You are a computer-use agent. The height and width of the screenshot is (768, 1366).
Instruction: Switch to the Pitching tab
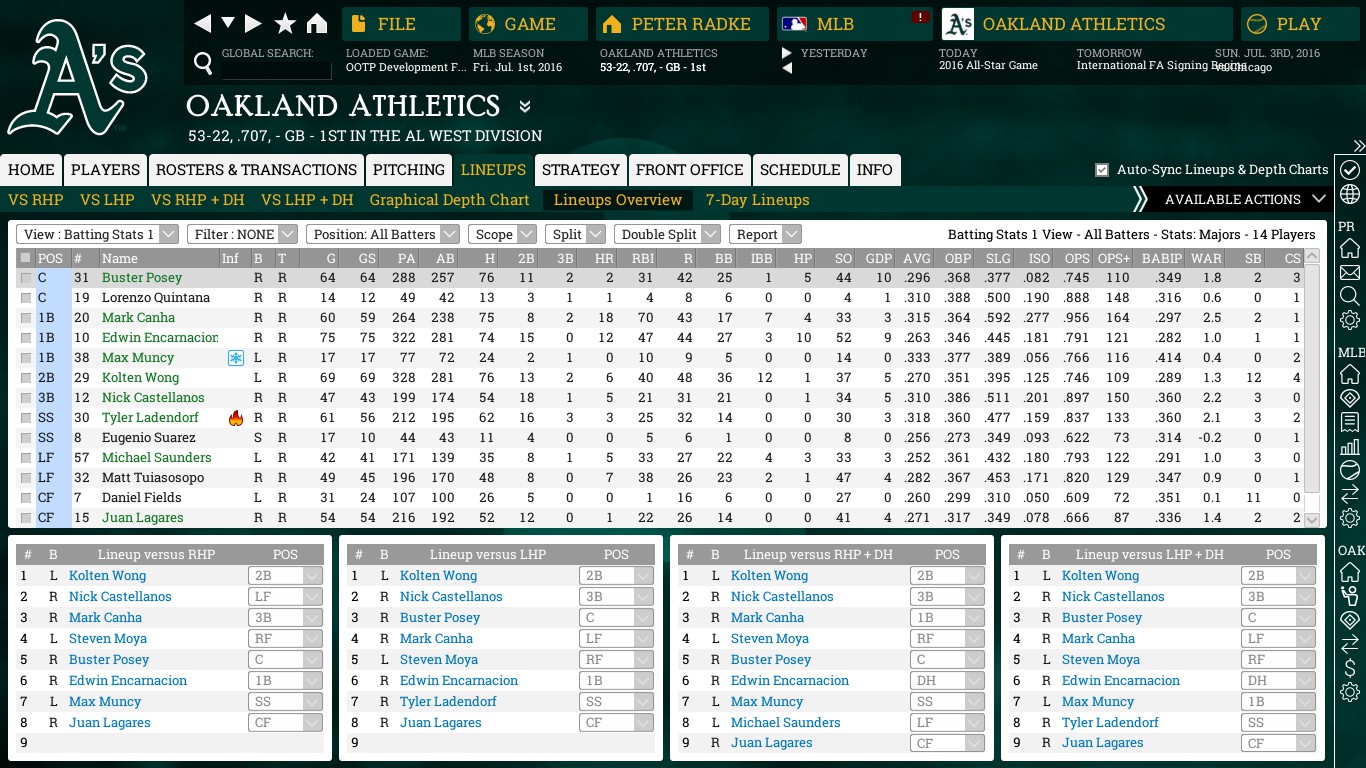tap(408, 170)
